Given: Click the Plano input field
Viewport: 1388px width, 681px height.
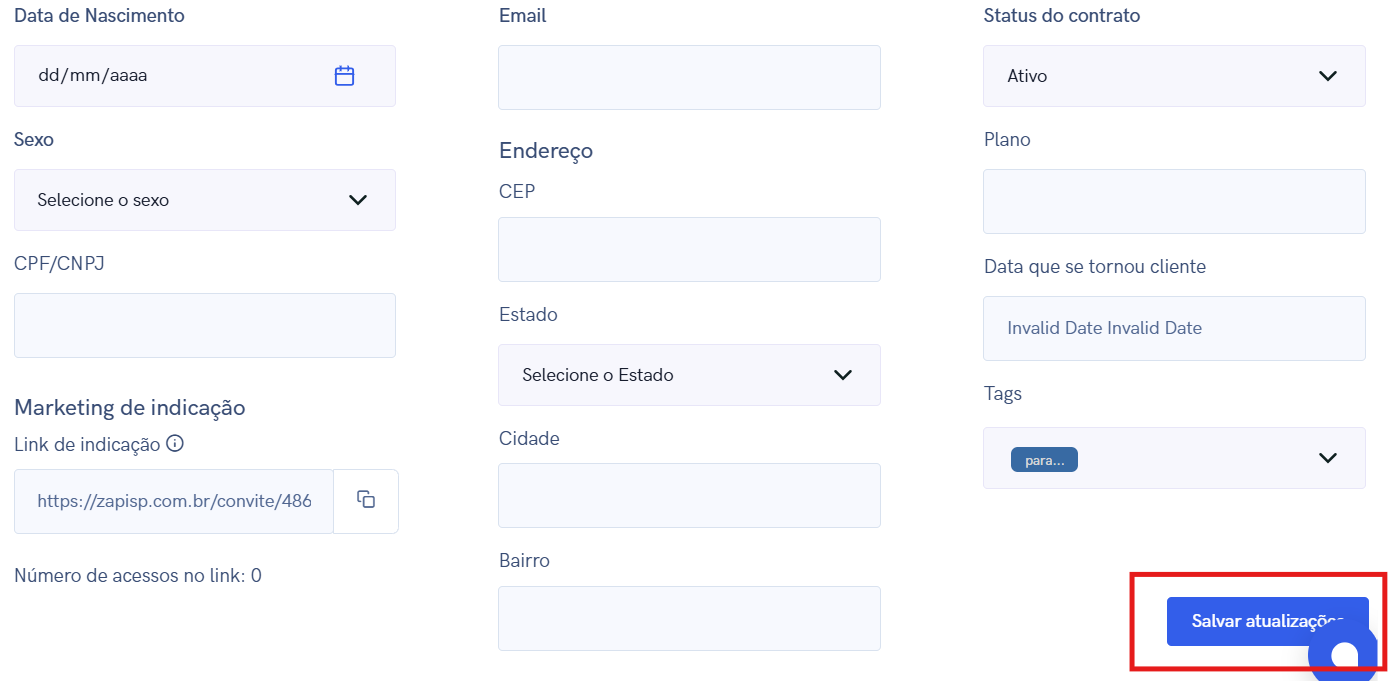Looking at the screenshot, I should tap(1174, 201).
